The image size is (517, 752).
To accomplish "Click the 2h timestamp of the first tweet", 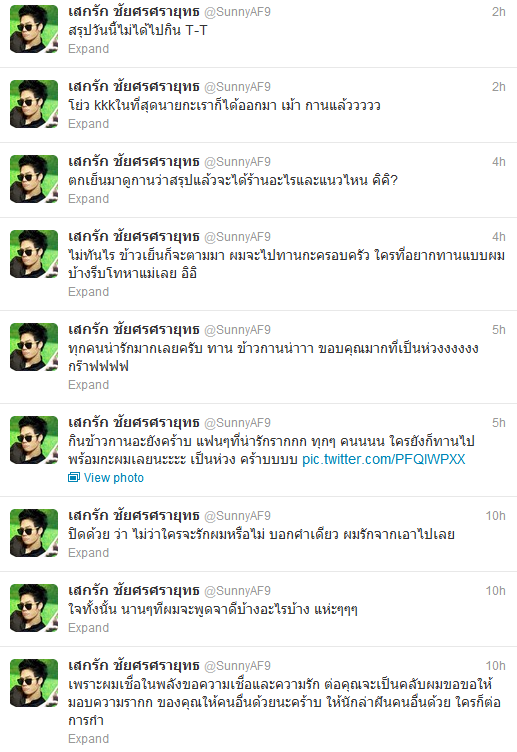I will [x=499, y=12].
